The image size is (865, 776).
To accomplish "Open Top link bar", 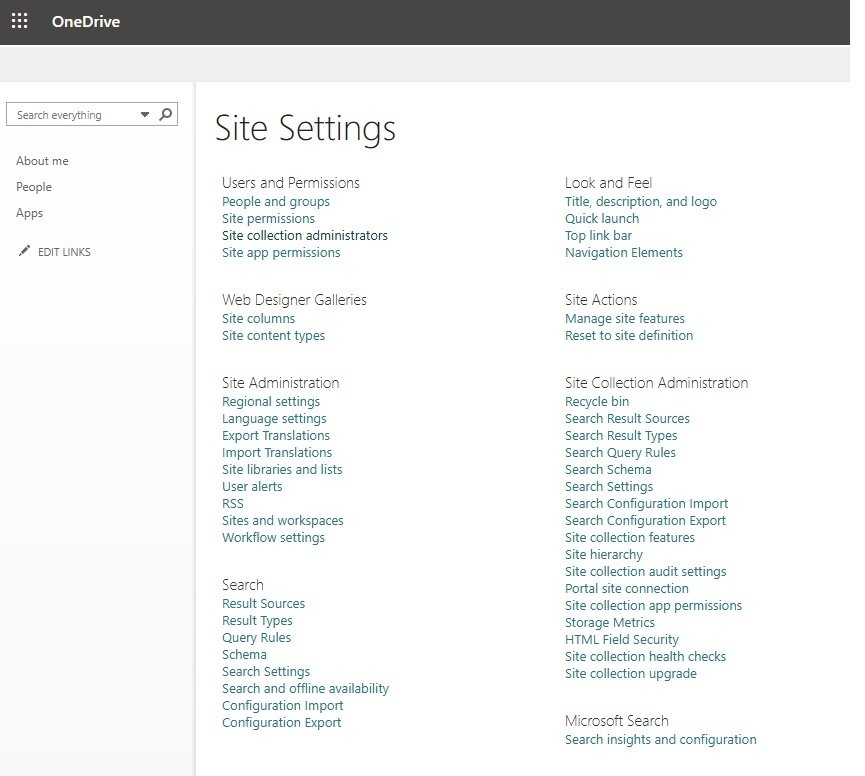I will point(599,236).
